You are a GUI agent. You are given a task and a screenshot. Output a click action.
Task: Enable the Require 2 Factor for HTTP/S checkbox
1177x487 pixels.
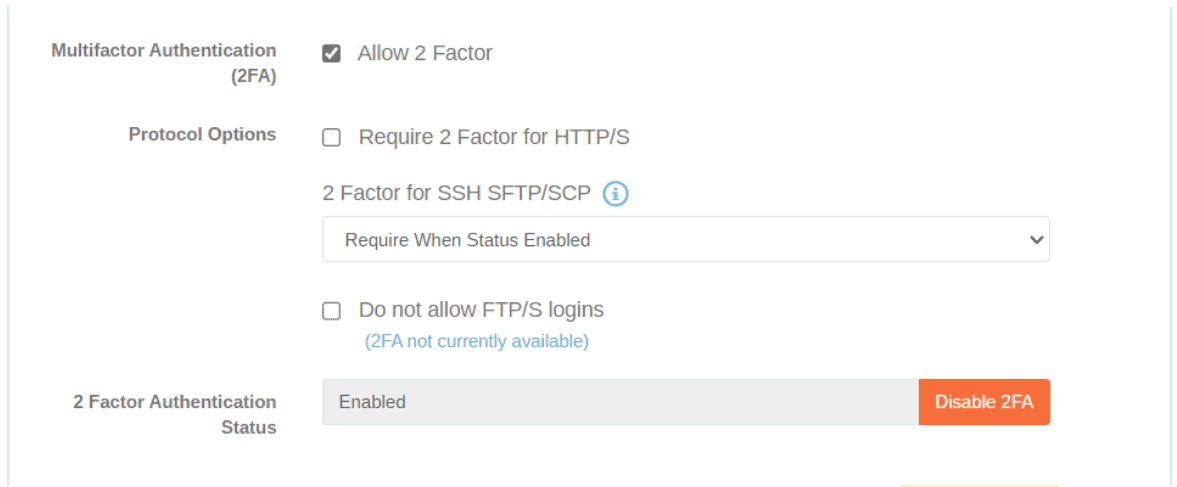(331, 138)
